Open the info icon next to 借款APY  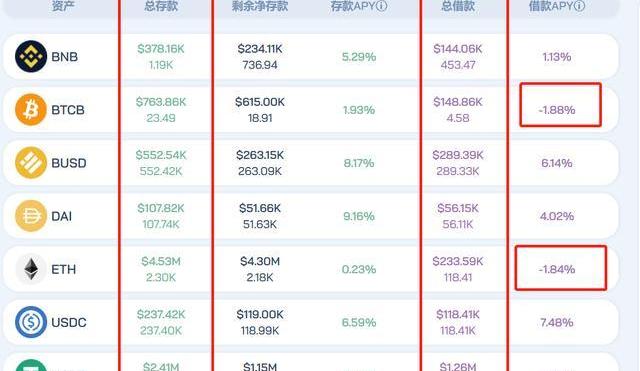579,6
